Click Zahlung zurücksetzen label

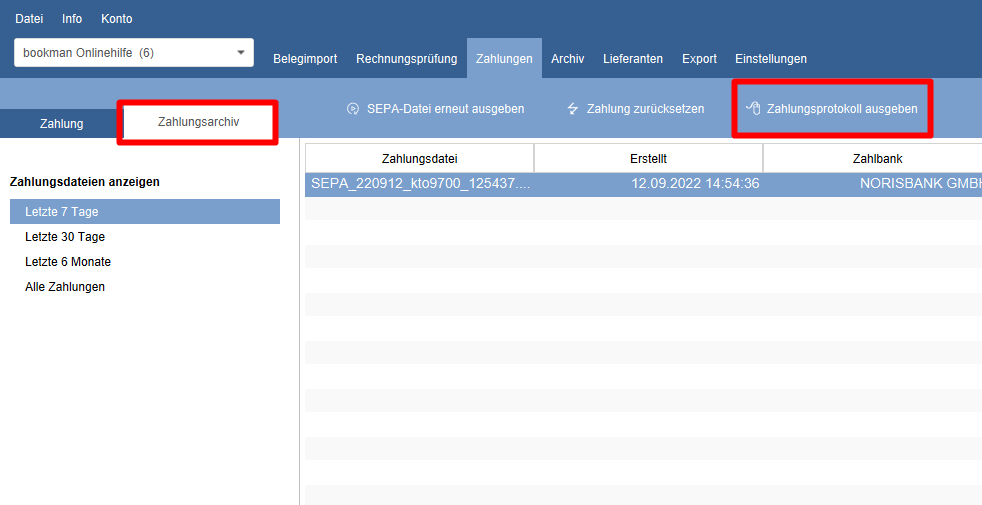pos(645,109)
